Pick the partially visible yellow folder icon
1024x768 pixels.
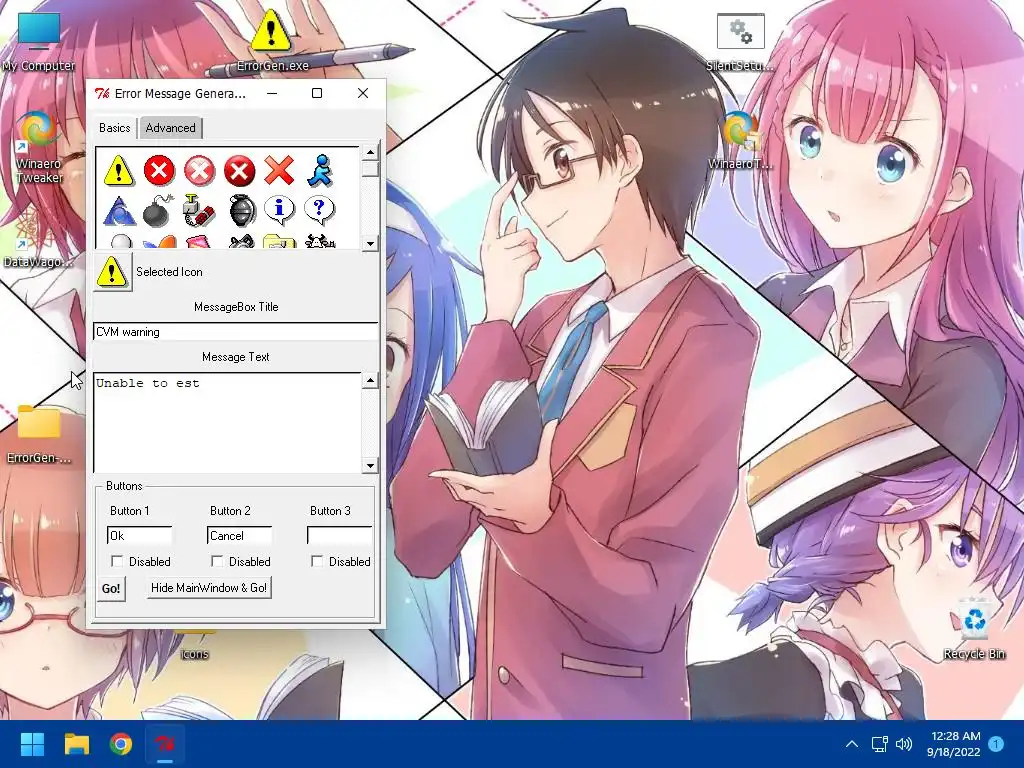[x=280, y=242]
